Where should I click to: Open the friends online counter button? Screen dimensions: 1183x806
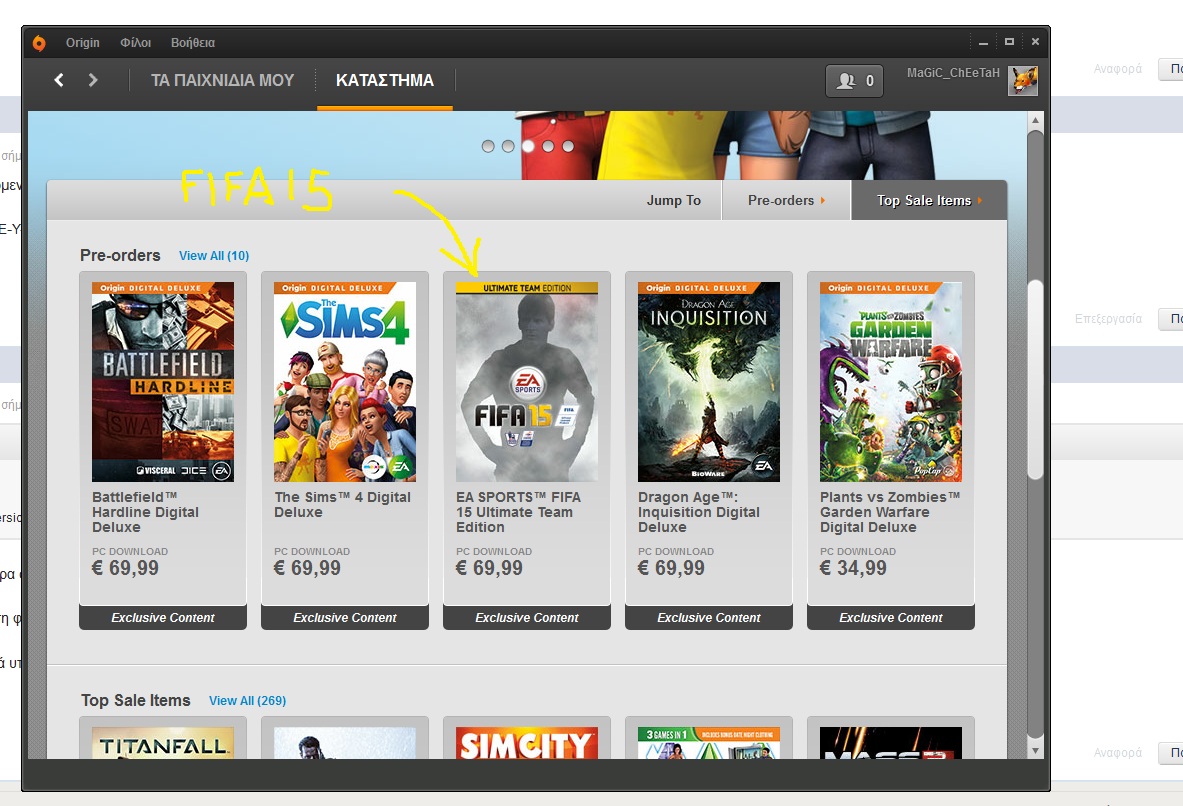click(x=854, y=81)
